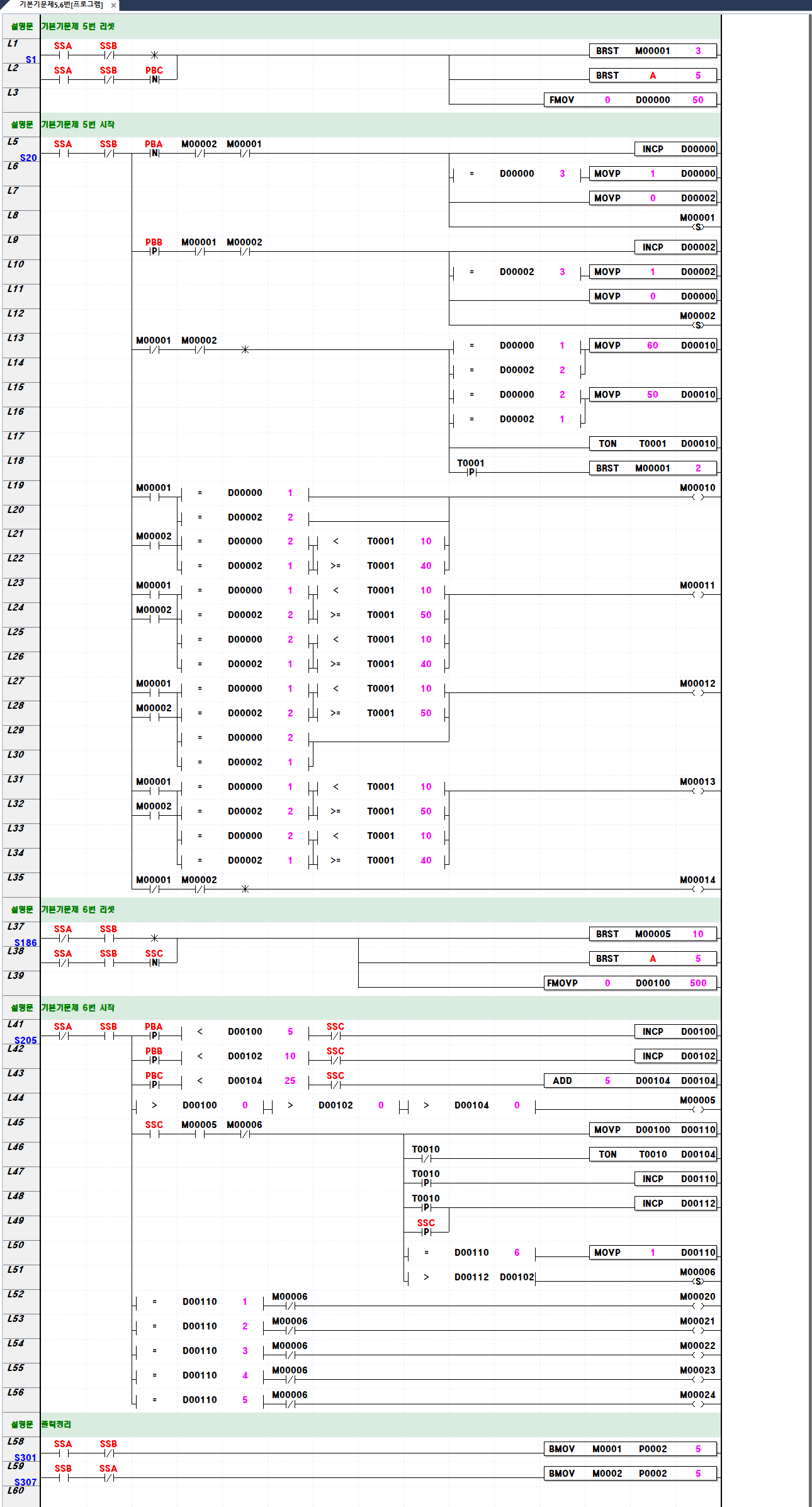Click the BMOV M0001 P0002 5 instruction

630,1449
